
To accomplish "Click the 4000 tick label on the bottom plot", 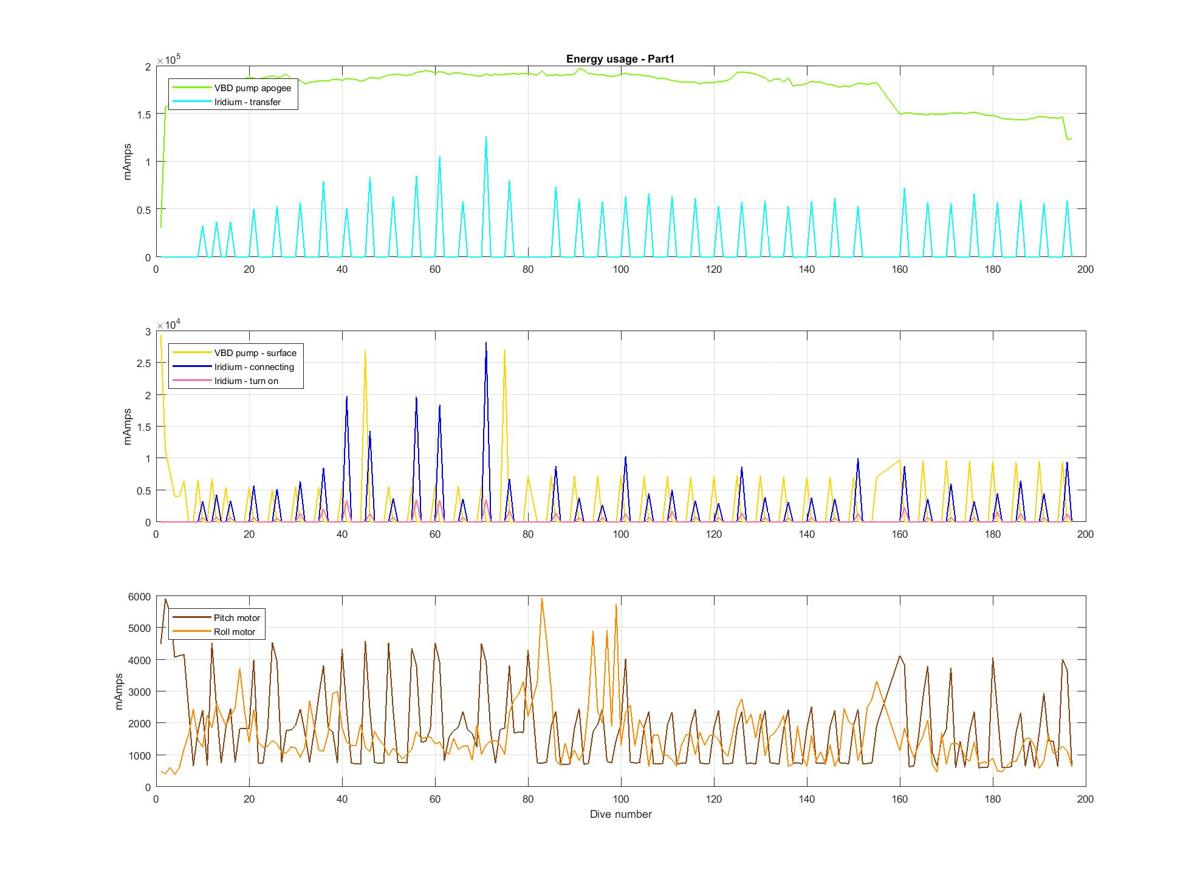I will tap(140, 660).
